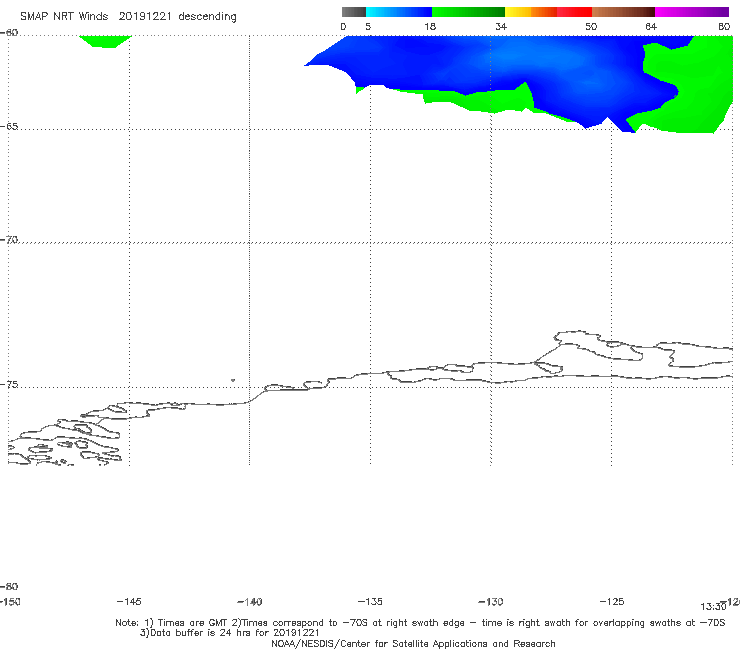Click the red segment of the color bar
The width and height of the screenshot is (740, 650).
click(574, 12)
